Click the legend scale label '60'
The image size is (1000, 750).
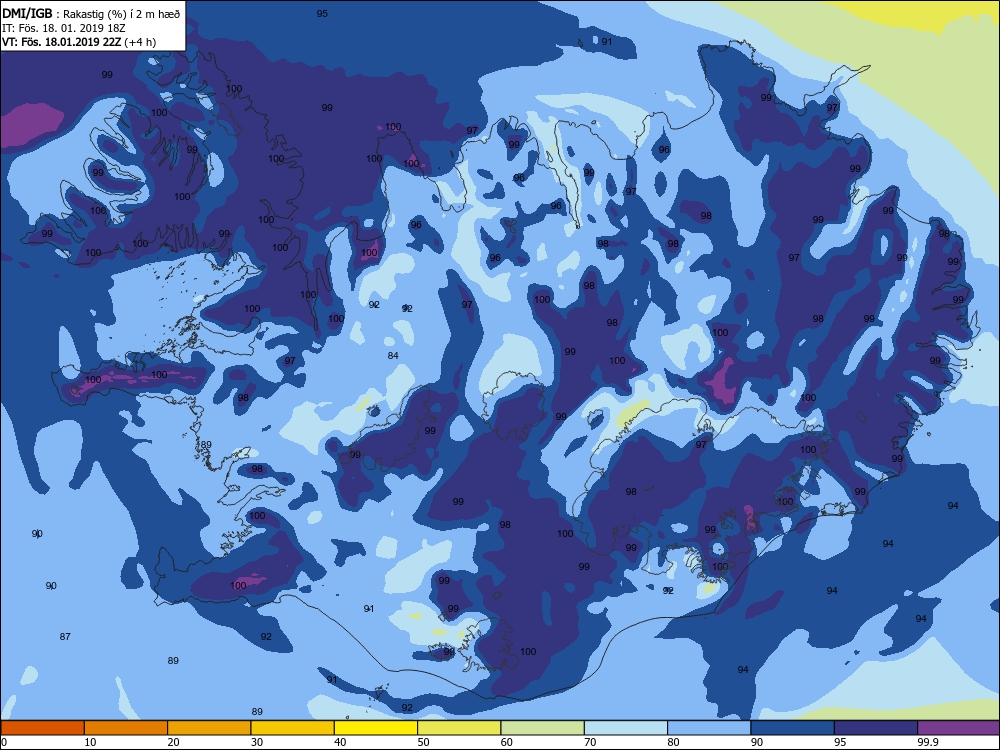point(507,742)
